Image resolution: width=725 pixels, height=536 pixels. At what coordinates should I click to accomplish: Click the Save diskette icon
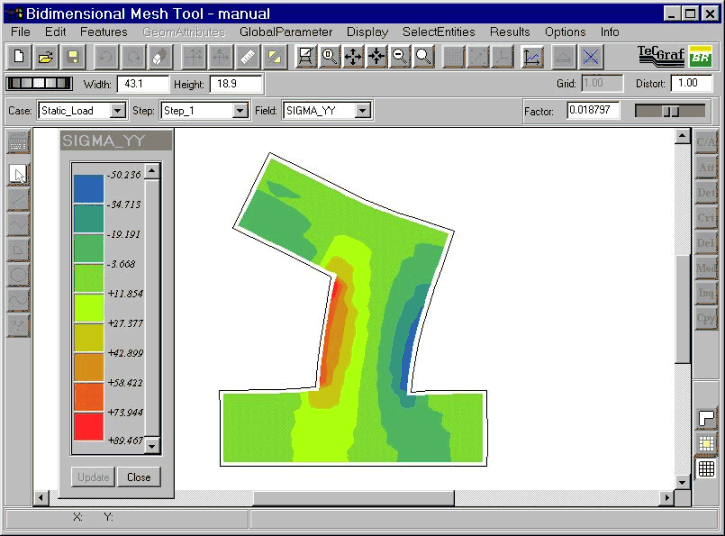coord(73,57)
